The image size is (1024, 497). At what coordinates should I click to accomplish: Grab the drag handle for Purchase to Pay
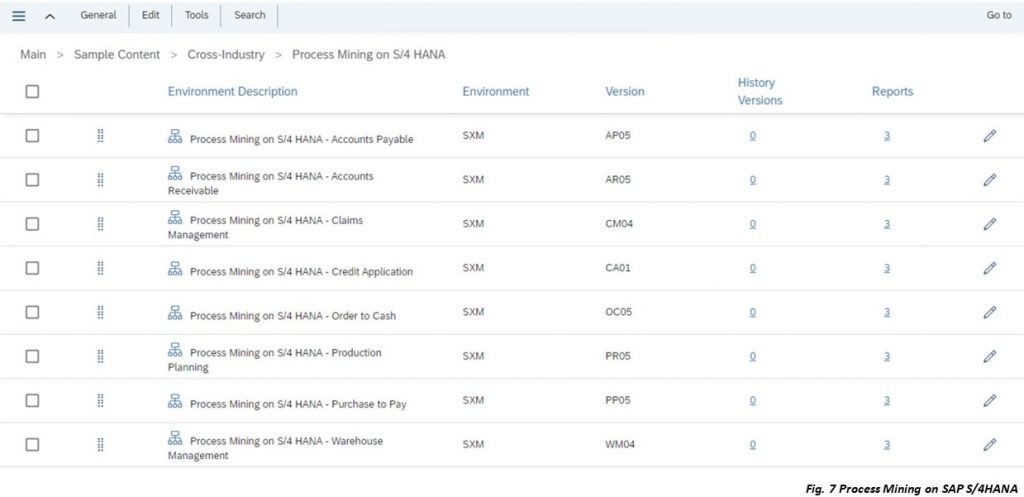pos(101,400)
